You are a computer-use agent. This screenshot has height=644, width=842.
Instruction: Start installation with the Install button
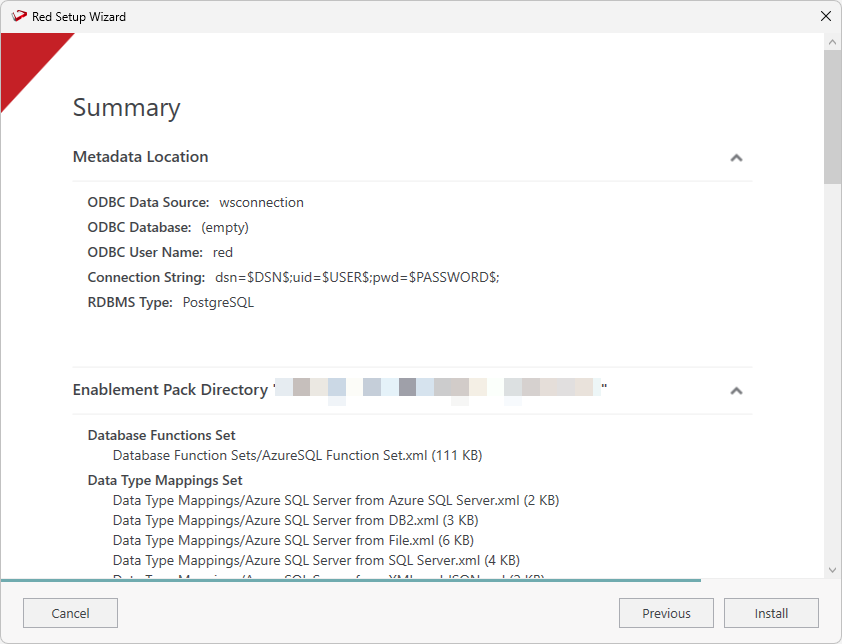pos(771,613)
